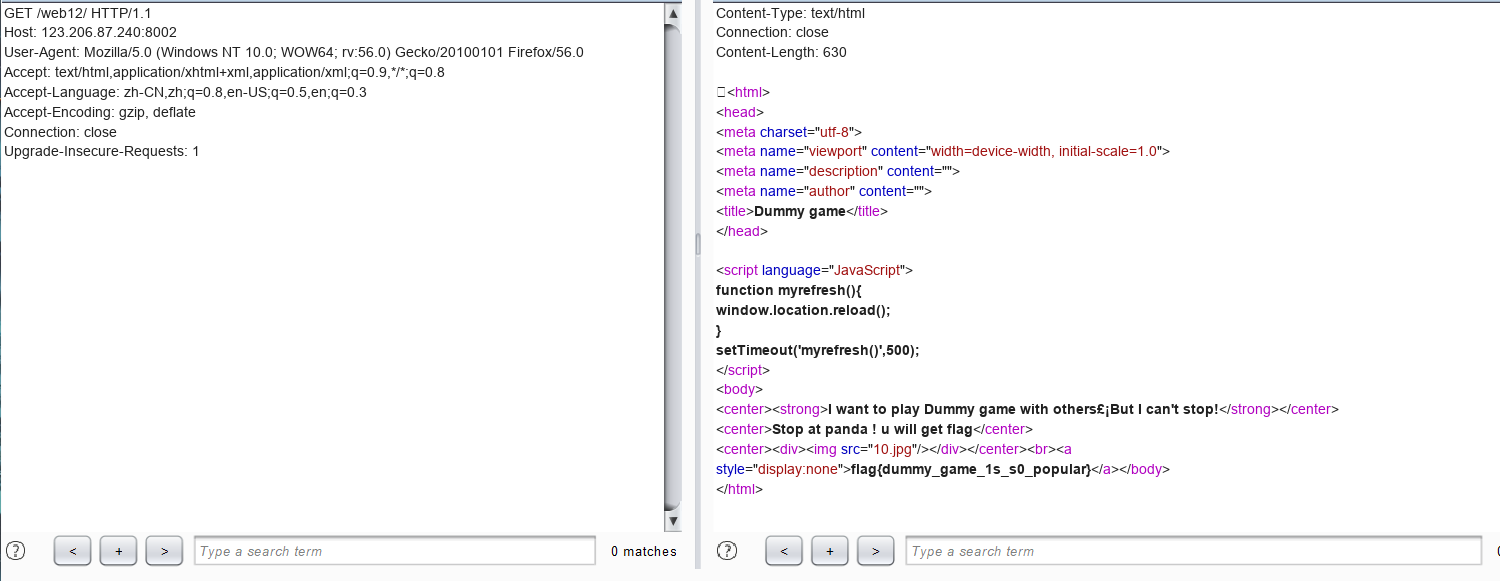This screenshot has width=1500, height=581.
Task: Focus the response pane search term field
Action: point(1194,551)
